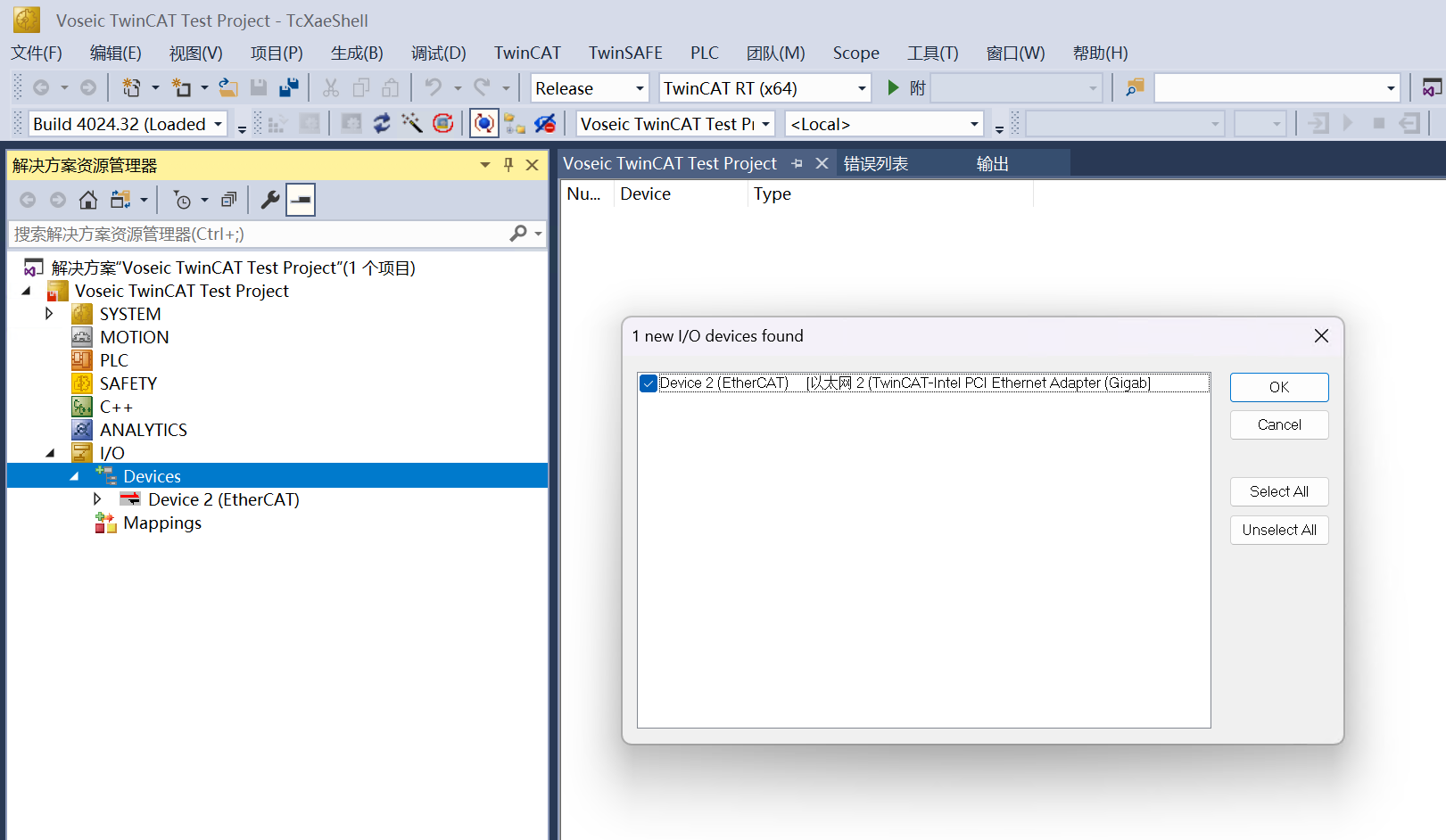Open the TwinCAT RT (x64) platform dropdown
Screen dimensions: 1446x840
(x=862, y=88)
